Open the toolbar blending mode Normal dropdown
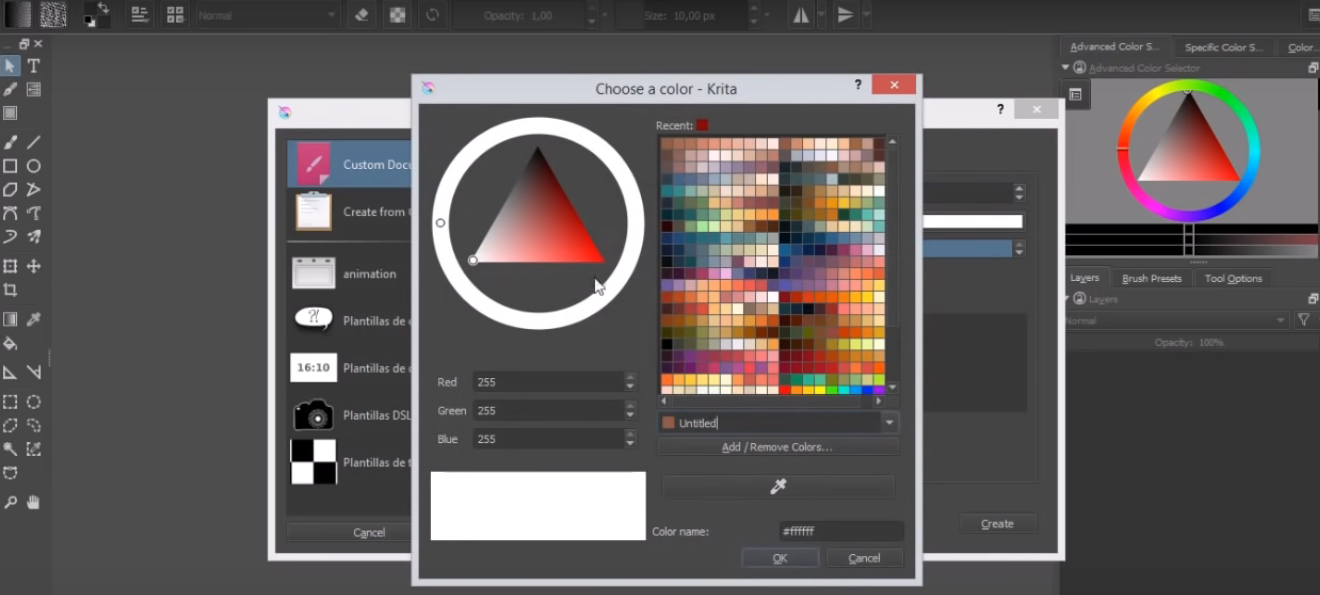 click(267, 15)
